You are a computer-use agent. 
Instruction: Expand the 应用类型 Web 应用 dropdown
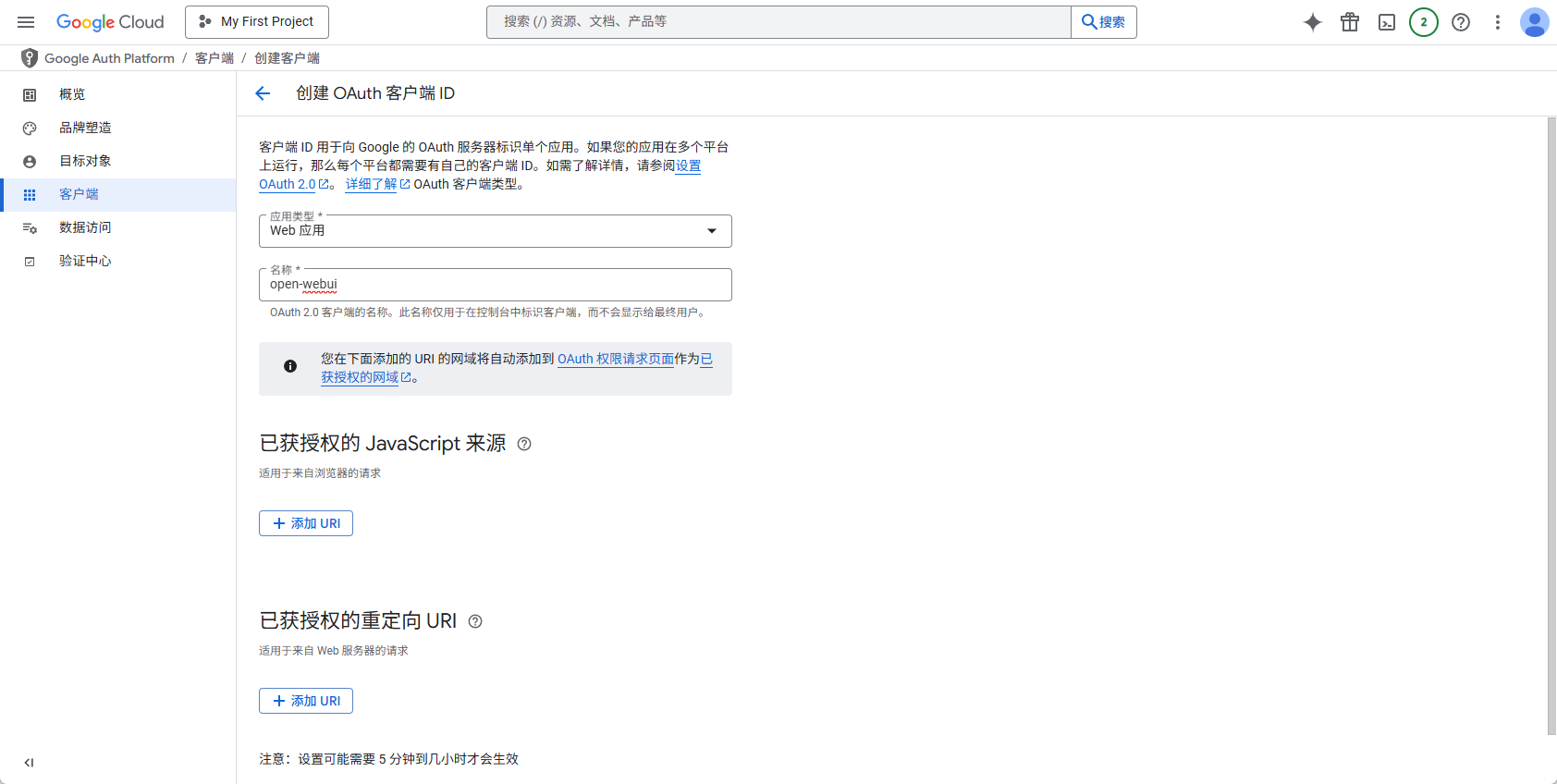point(496,231)
